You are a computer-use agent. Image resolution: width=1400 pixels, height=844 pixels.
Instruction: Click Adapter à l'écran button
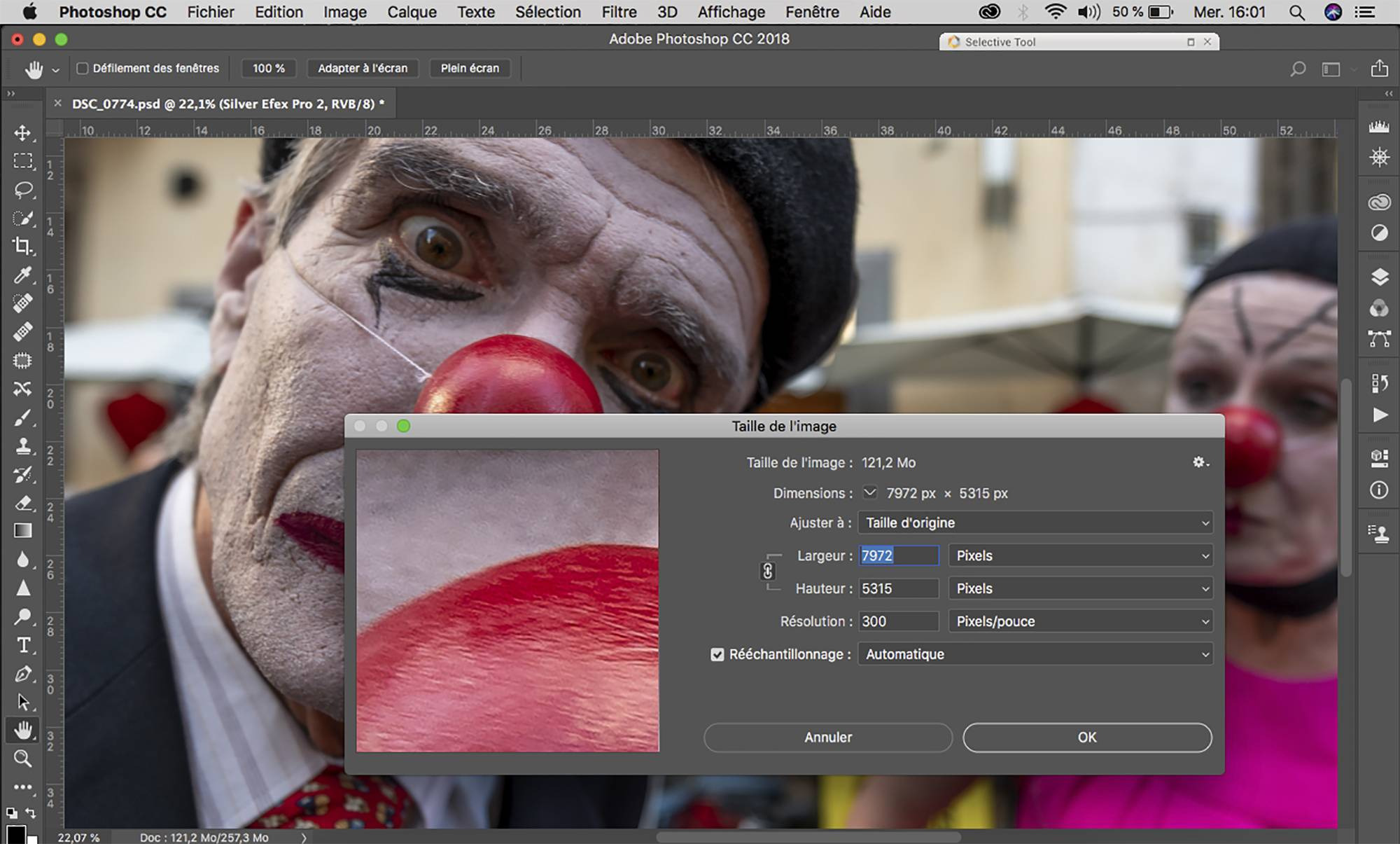(363, 68)
